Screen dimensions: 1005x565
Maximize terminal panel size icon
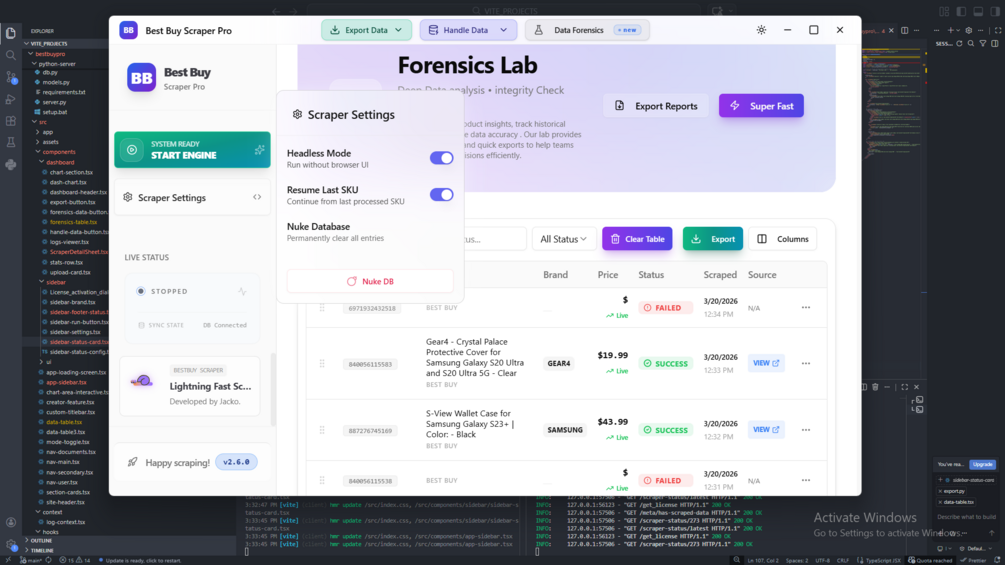coord(904,387)
